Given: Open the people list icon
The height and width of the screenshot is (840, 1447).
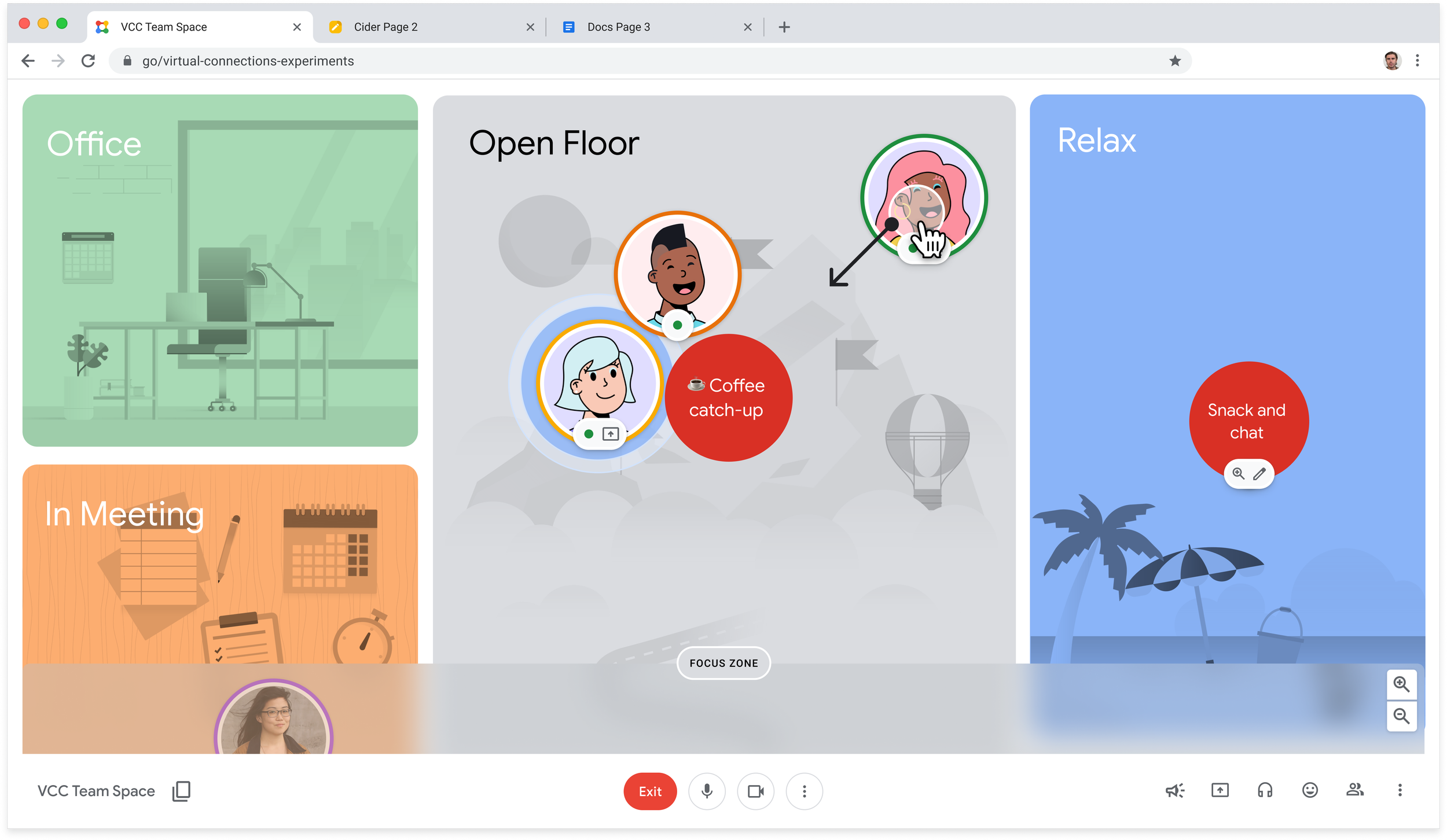Looking at the screenshot, I should coord(1354,790).
